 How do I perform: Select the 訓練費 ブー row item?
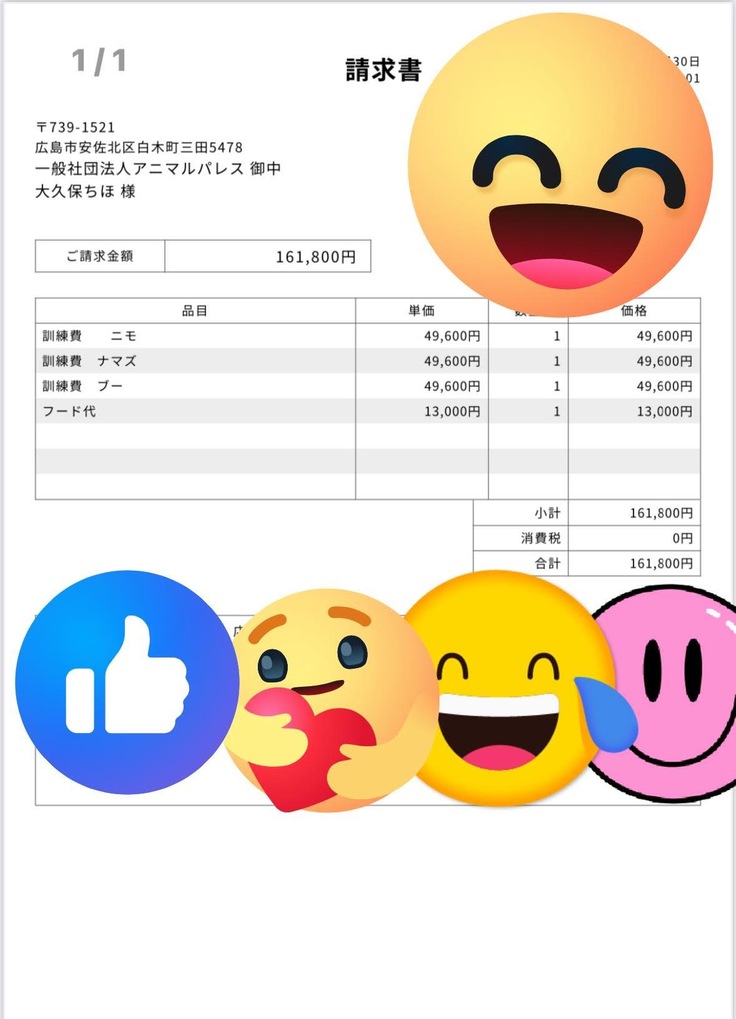(84, 386)
